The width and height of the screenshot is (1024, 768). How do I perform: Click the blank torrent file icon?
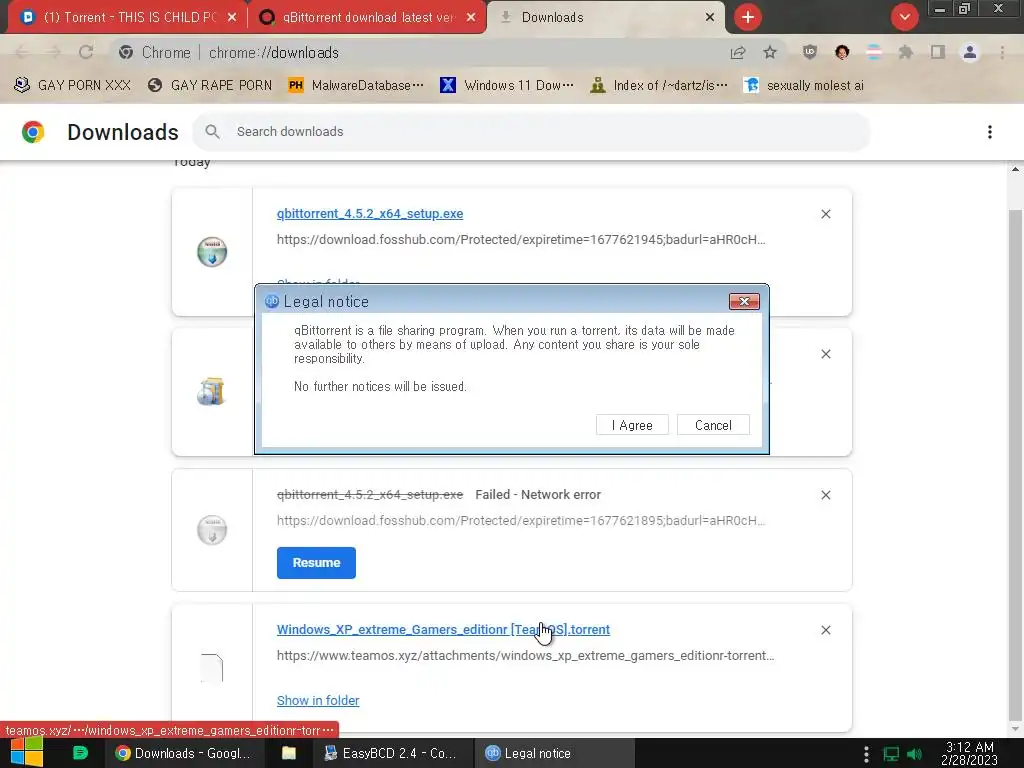point(212,667)
